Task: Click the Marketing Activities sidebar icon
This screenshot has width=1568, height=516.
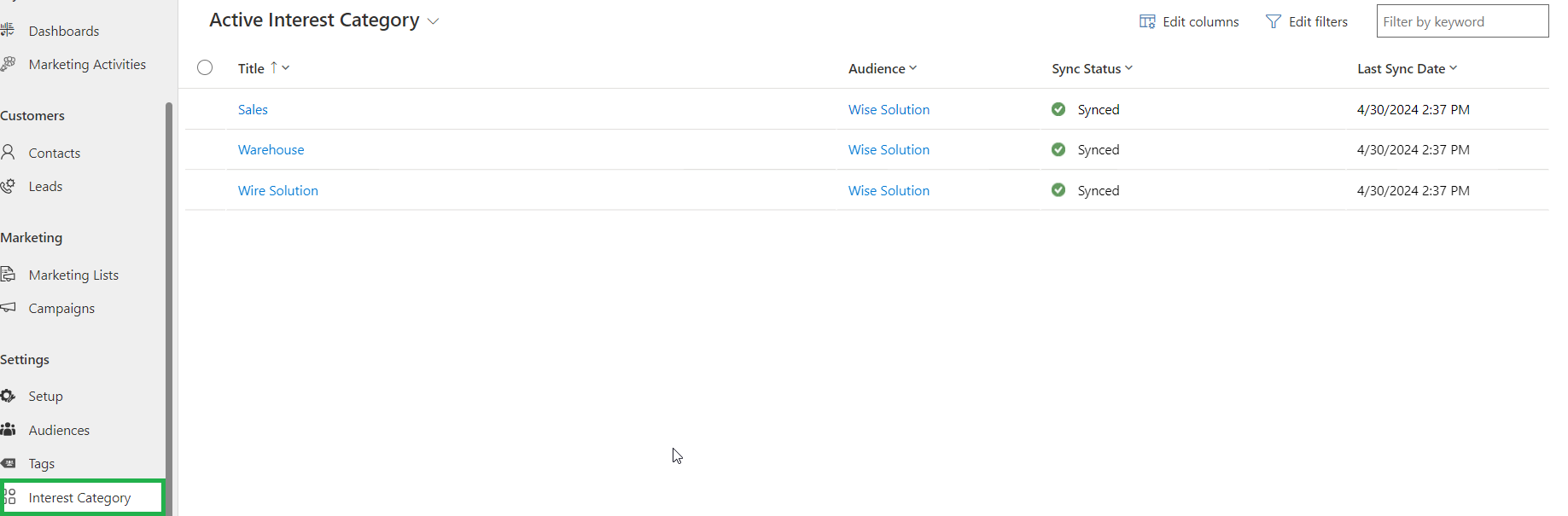Action: (x=9, y=64)
